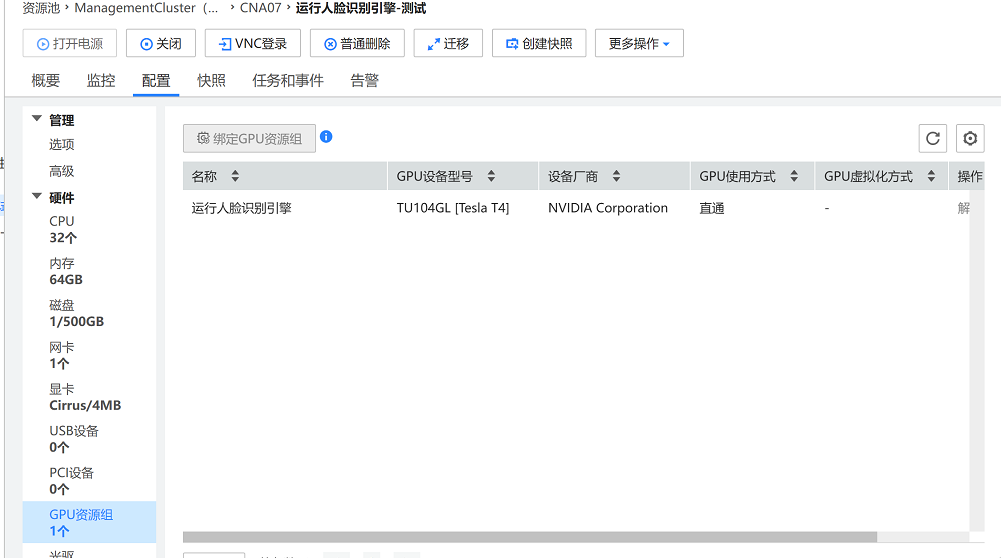Screen dimensions: 1001x558
Task: Sort by the GPU使用方式 column arrows
Action: click(794, 176)
